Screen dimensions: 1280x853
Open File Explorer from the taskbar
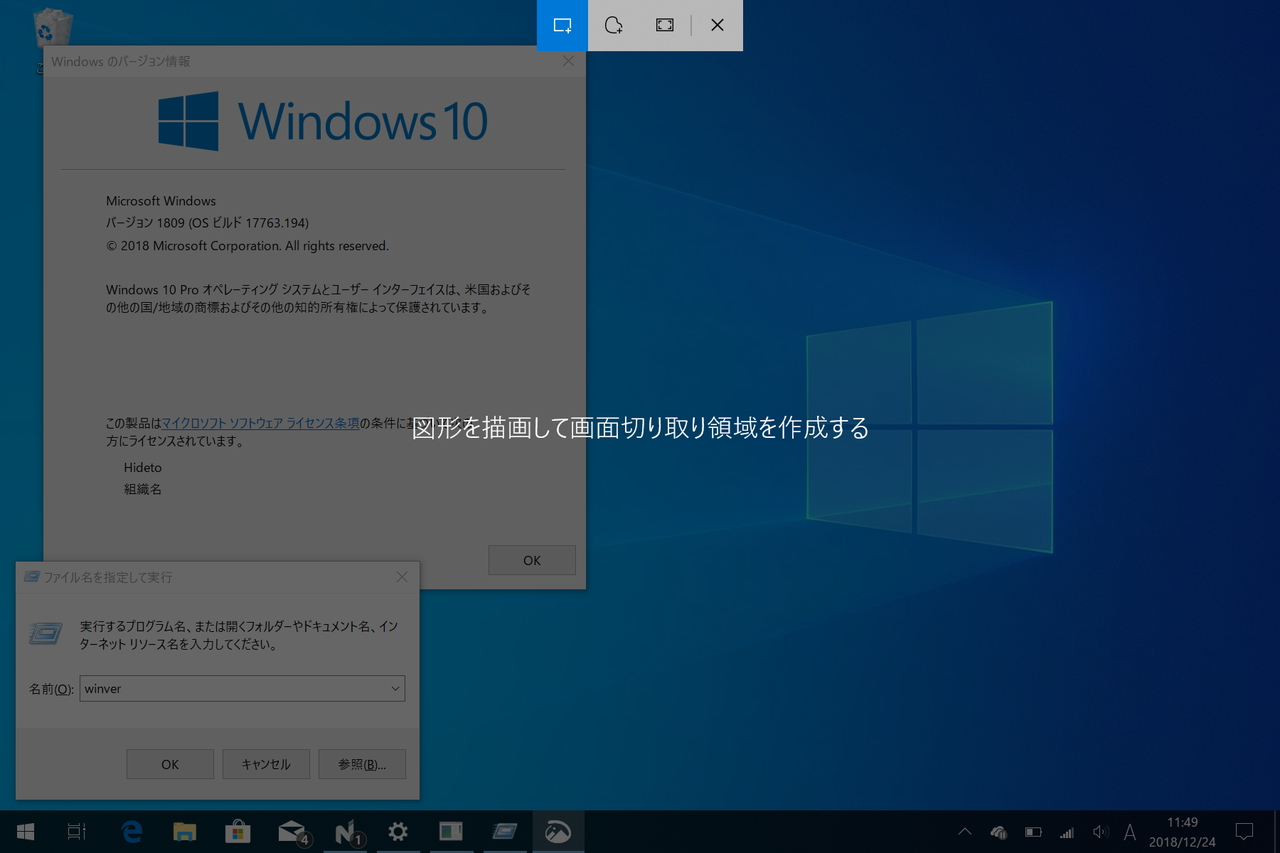click(185, 831)
